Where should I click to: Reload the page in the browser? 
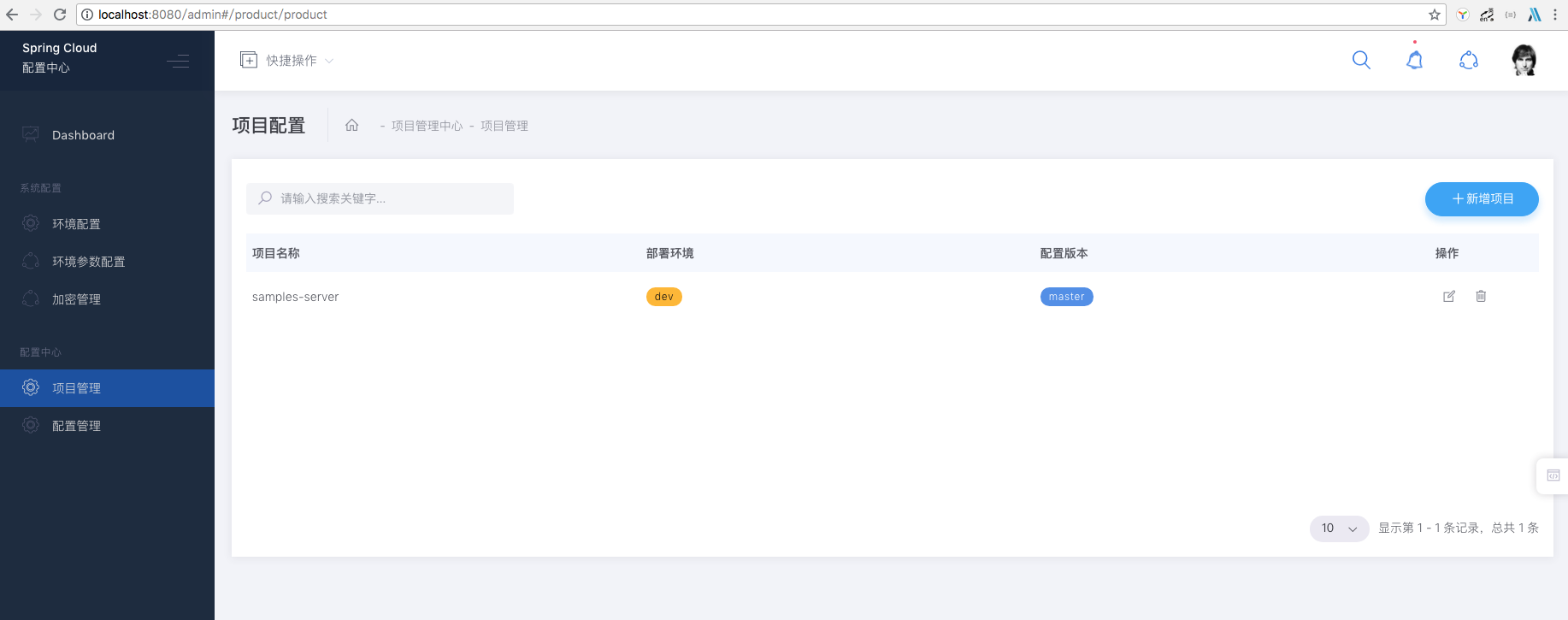click(60, 15)
